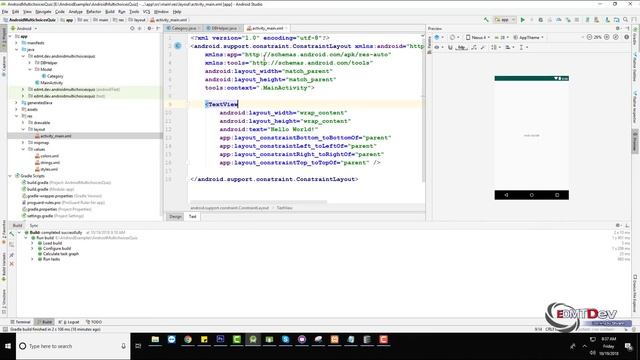Select MainActivity in project tree
The image size is (640, 360).
(51, 83)
